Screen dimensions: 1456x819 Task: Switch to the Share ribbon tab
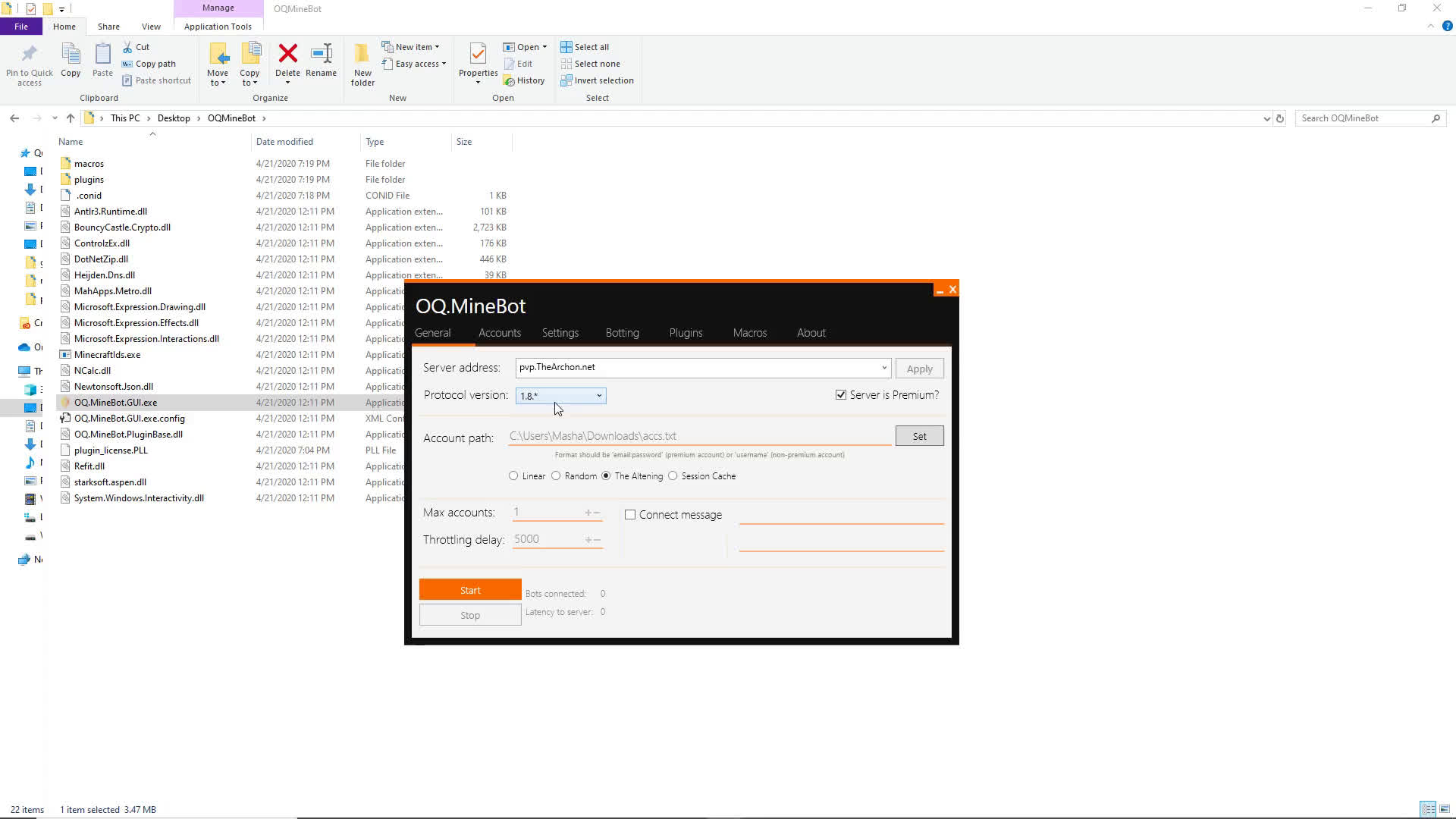tap(108, 27)
